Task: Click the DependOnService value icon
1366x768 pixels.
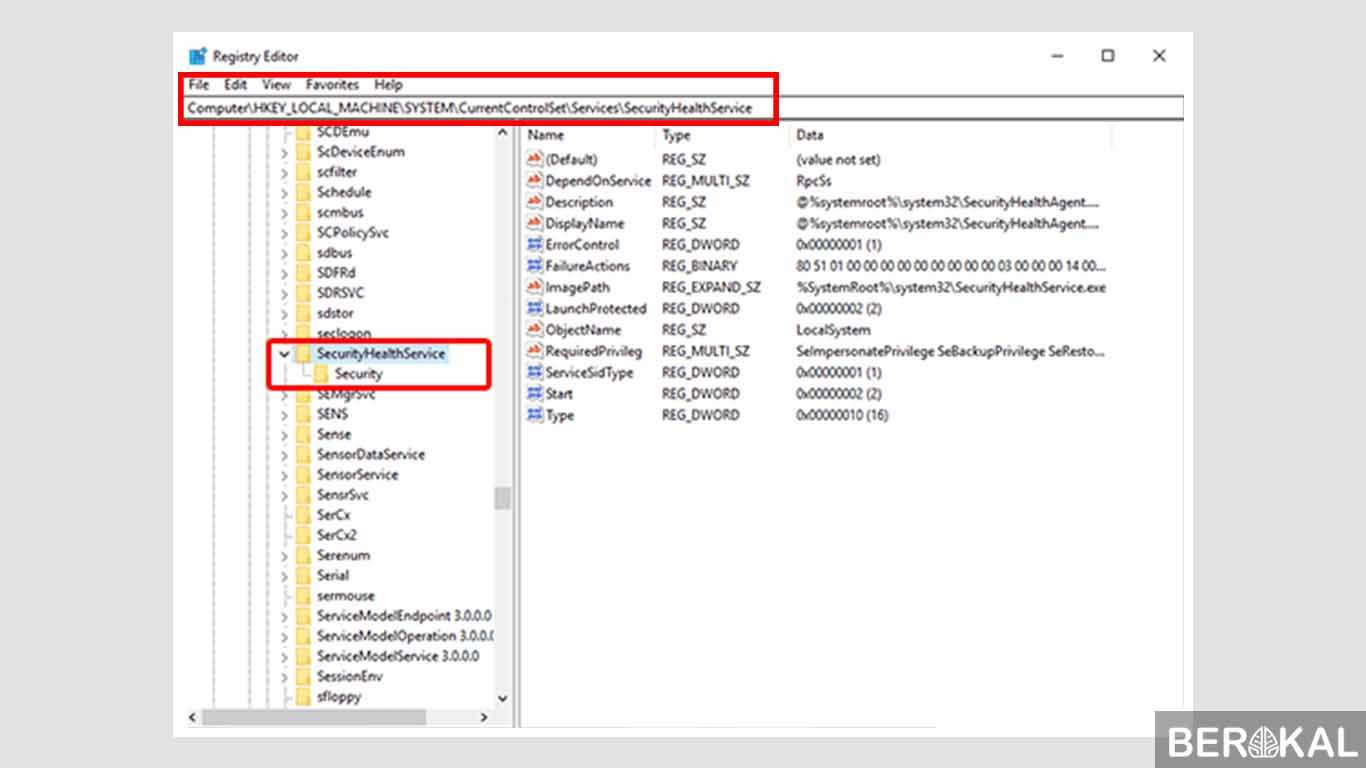Action: [x=534, y=181]
